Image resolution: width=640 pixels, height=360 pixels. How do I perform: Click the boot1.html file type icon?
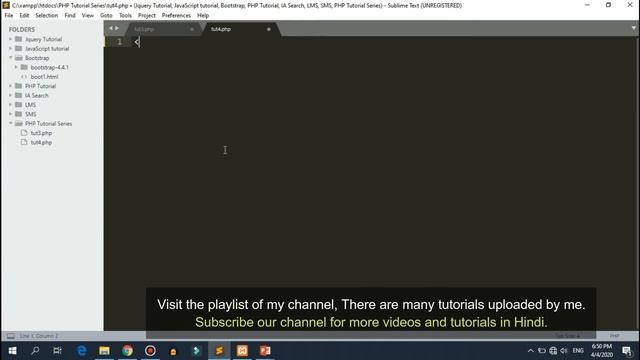(24, 77)
